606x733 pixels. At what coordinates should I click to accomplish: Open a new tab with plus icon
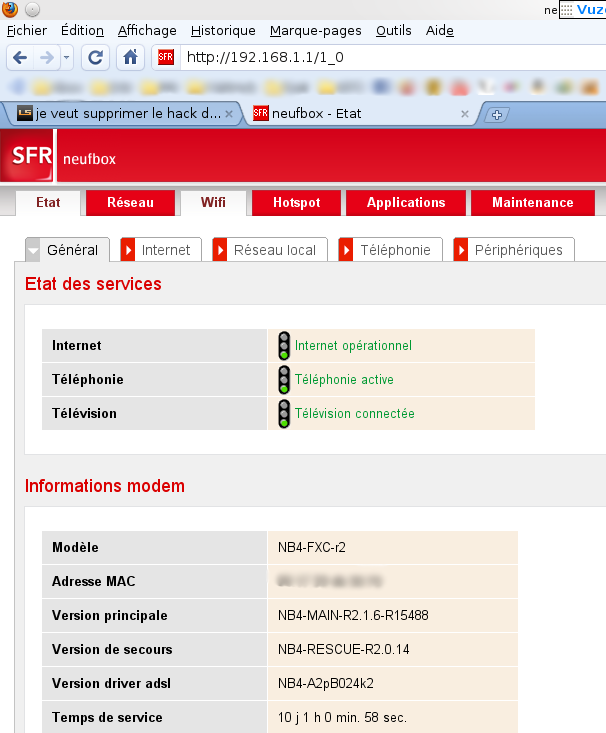(x=497, y=115)
